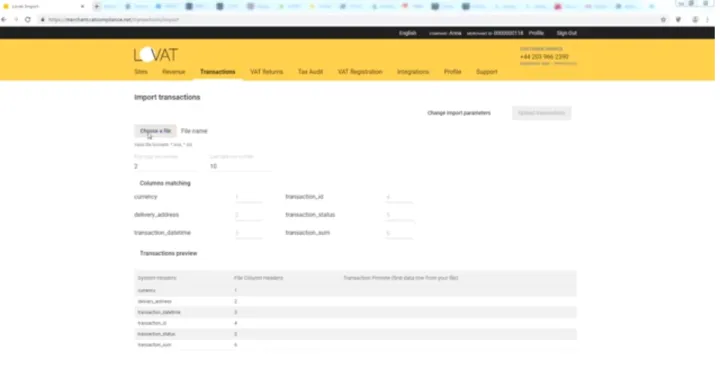Click the Choose a file button

[x=155, y=131]
